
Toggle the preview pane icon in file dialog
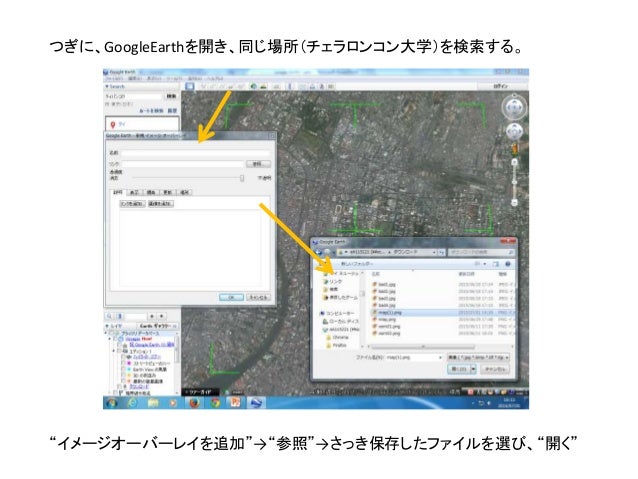tap(496, 264)
